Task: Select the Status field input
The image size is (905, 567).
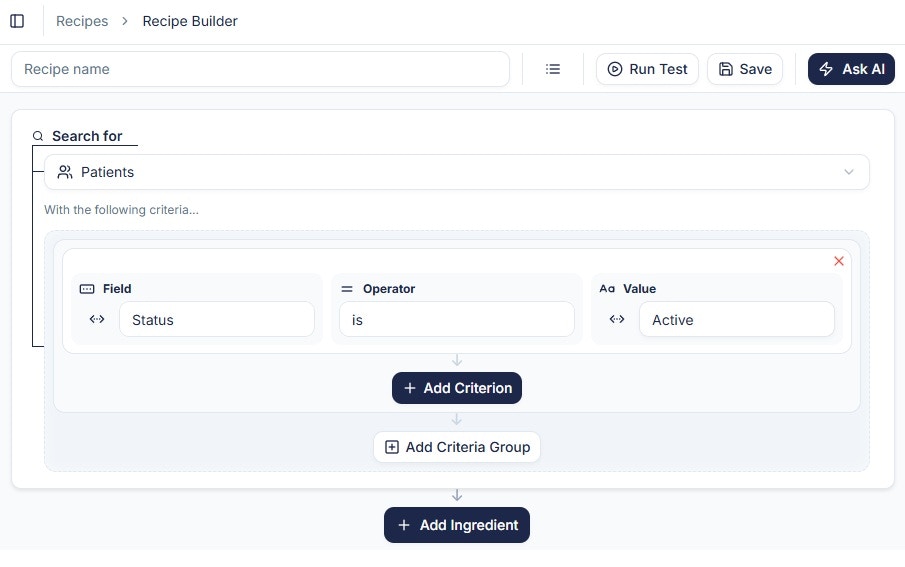Action: coord(217,319)
